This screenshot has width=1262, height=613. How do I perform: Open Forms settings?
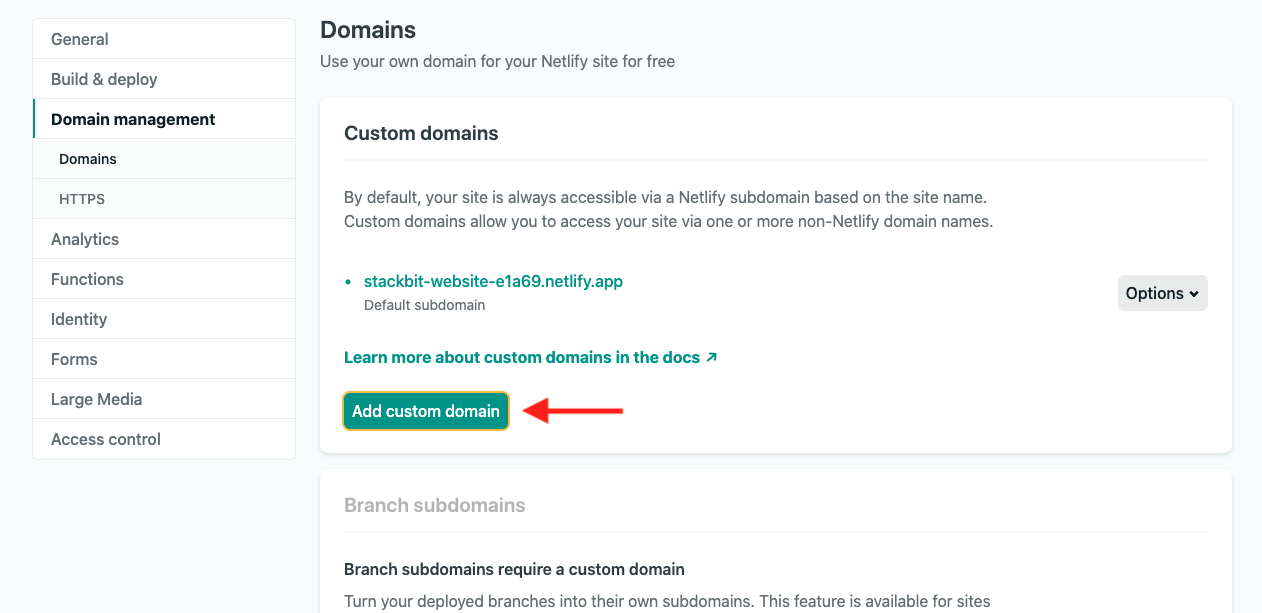164,359
